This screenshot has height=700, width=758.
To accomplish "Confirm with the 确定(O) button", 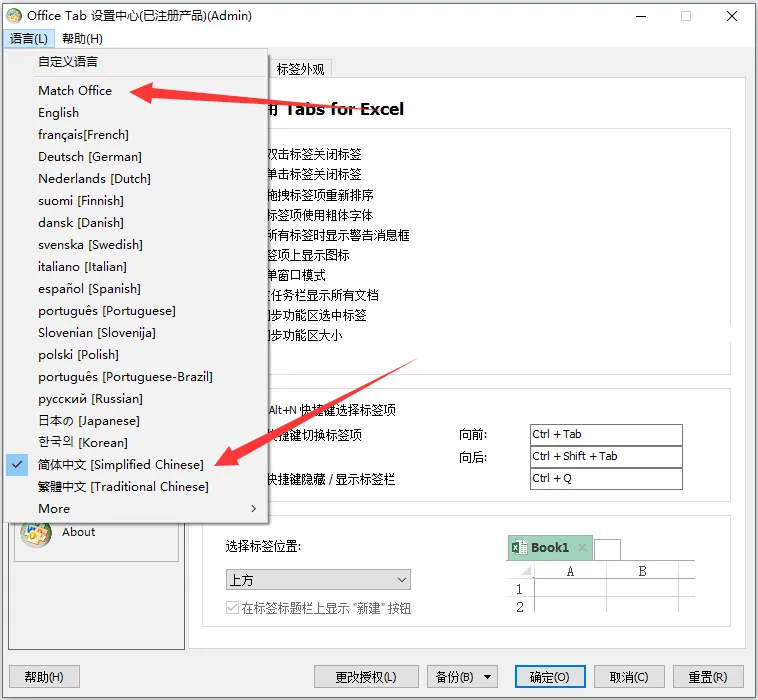I will pos(550,677).
